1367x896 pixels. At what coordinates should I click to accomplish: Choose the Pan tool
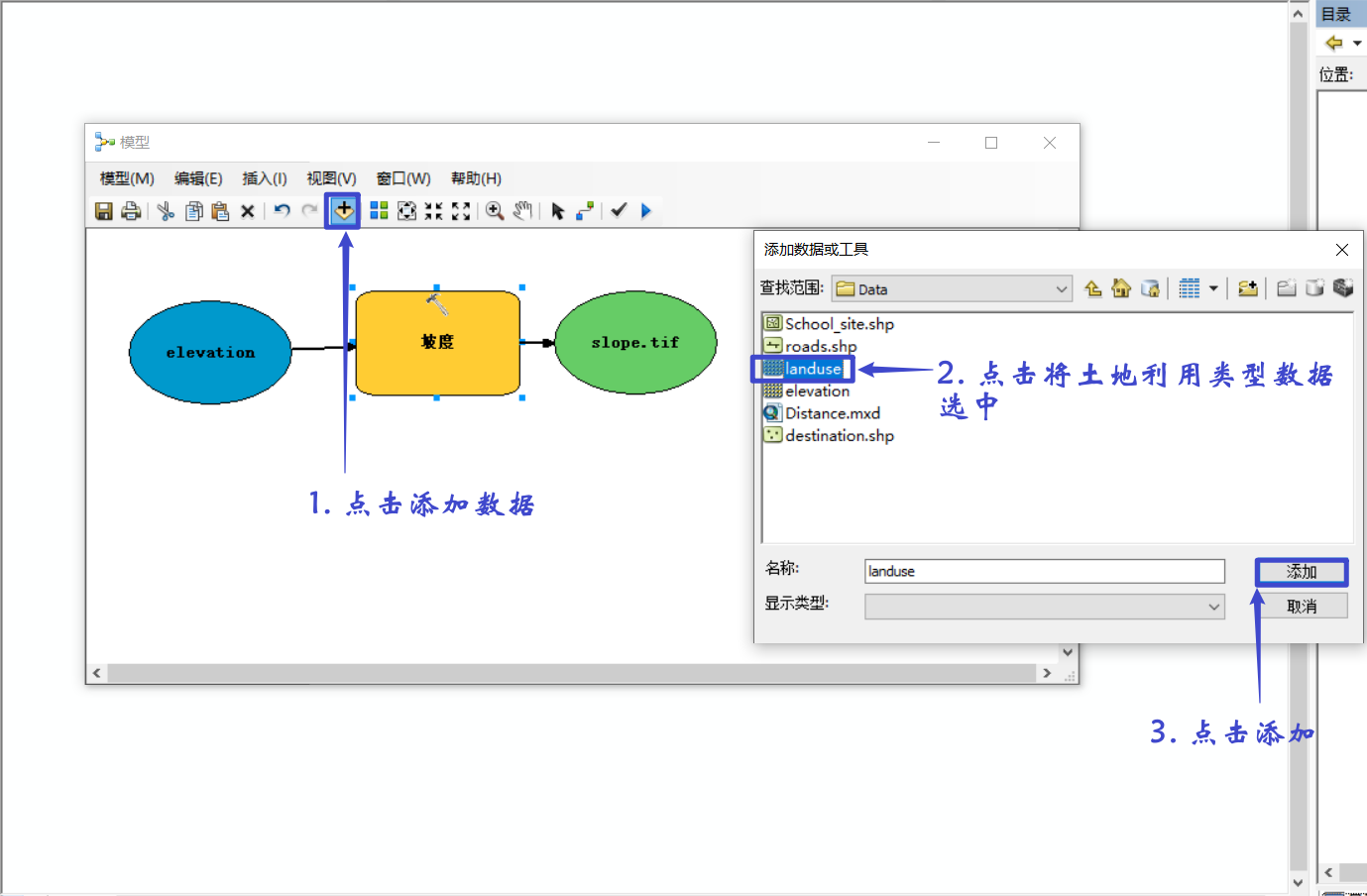point(522,210)
